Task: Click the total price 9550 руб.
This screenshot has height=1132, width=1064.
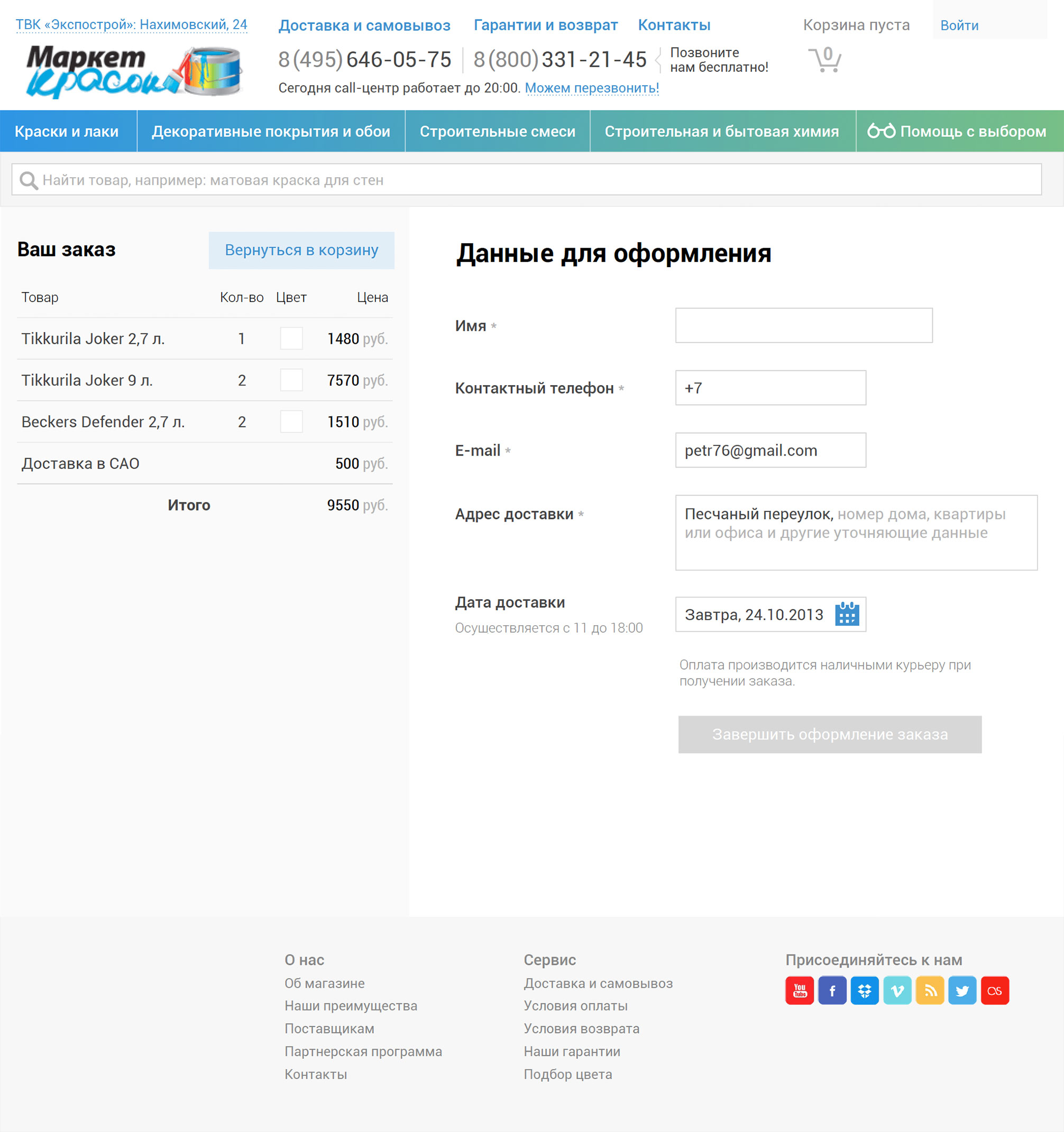Action: tap(357, 505)
